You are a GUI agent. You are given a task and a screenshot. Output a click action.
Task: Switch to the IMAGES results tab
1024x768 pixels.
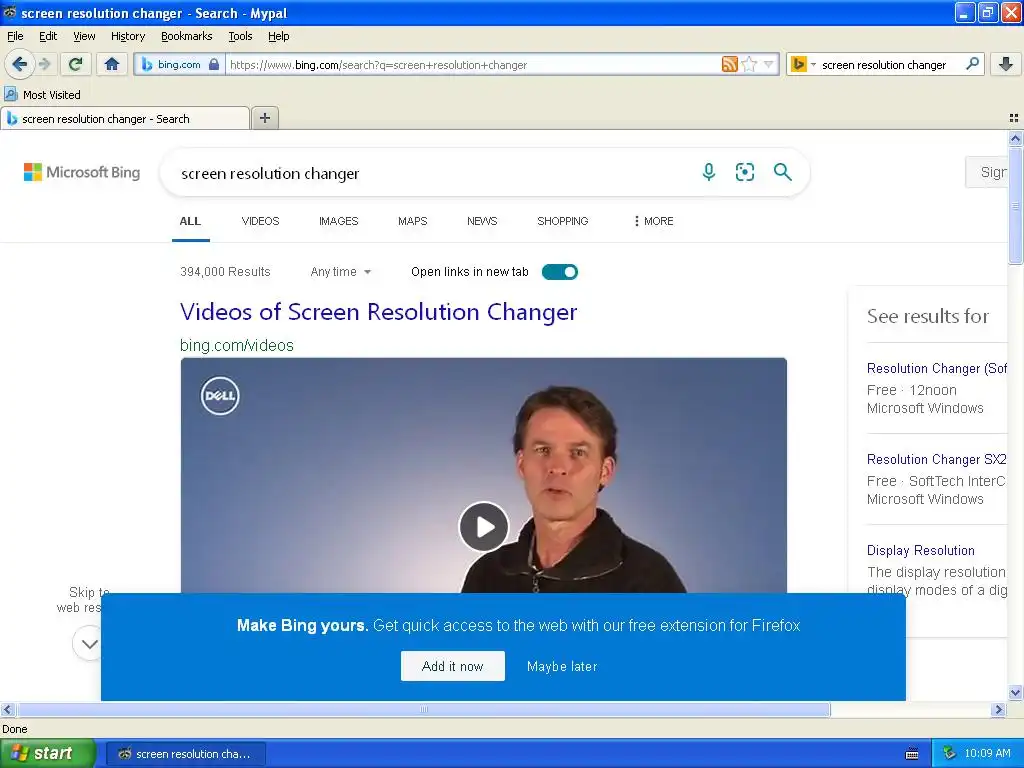[x=338, y=221]
